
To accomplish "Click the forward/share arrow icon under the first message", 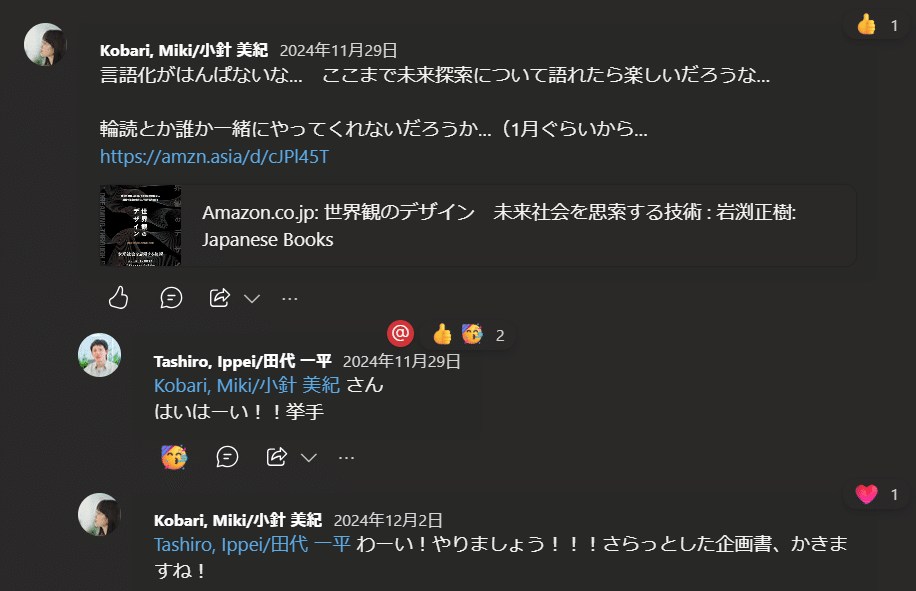I will (x=219, y=297).
